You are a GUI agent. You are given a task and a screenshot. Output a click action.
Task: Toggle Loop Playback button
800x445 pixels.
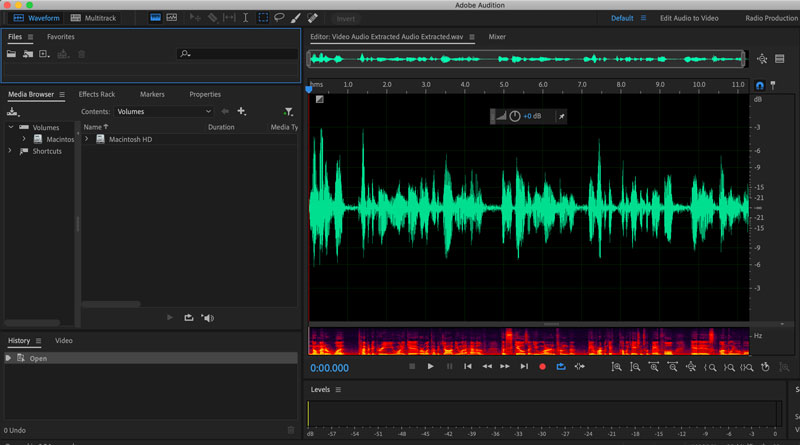[561, 366]
